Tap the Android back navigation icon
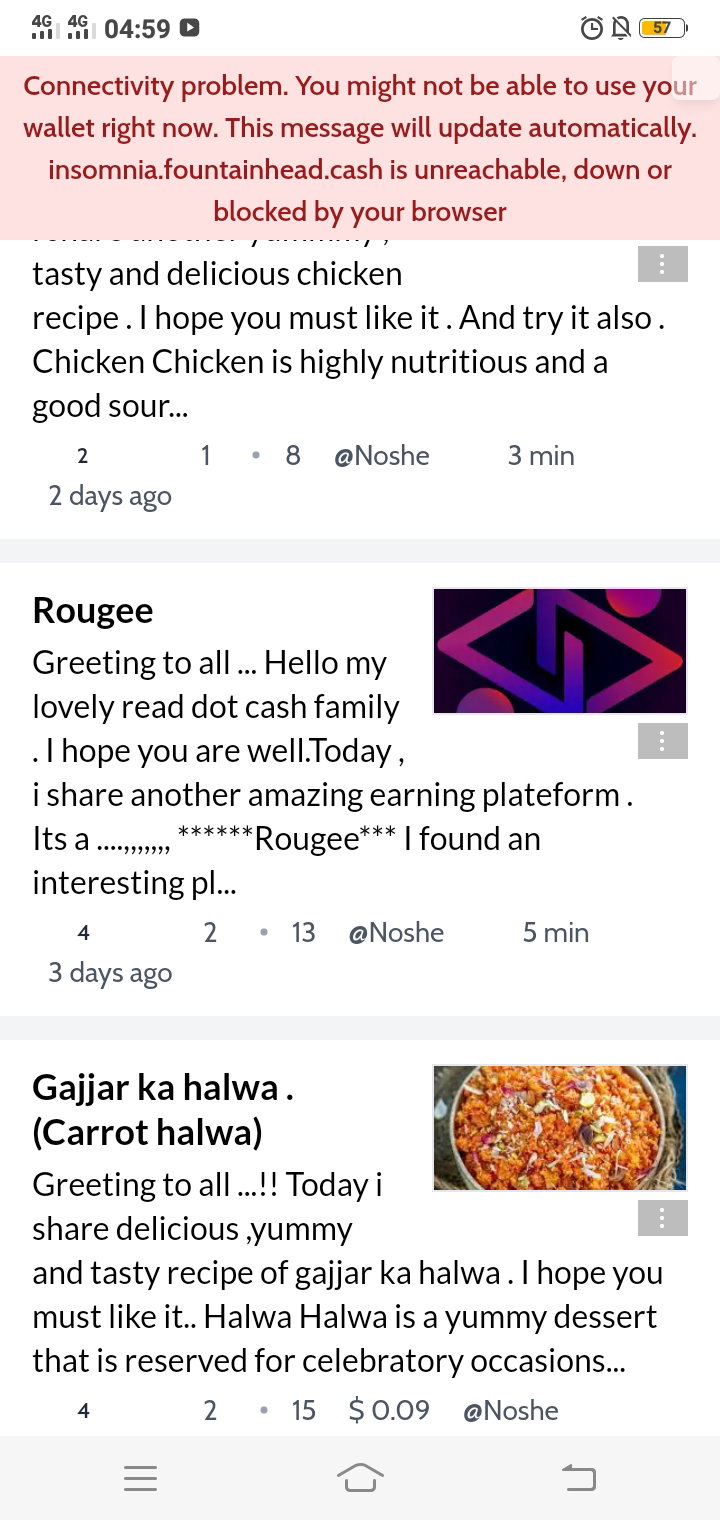720x1520 pixels. tap(579, 1478)
